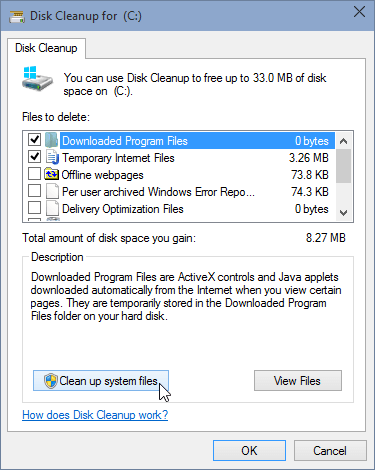Open the View Files button
The height and width of the screenshot is (470, 375).
click(298, 381)
